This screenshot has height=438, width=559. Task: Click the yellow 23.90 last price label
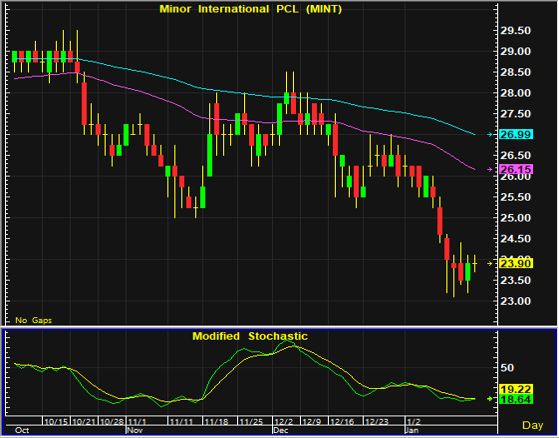click(516, 263)
